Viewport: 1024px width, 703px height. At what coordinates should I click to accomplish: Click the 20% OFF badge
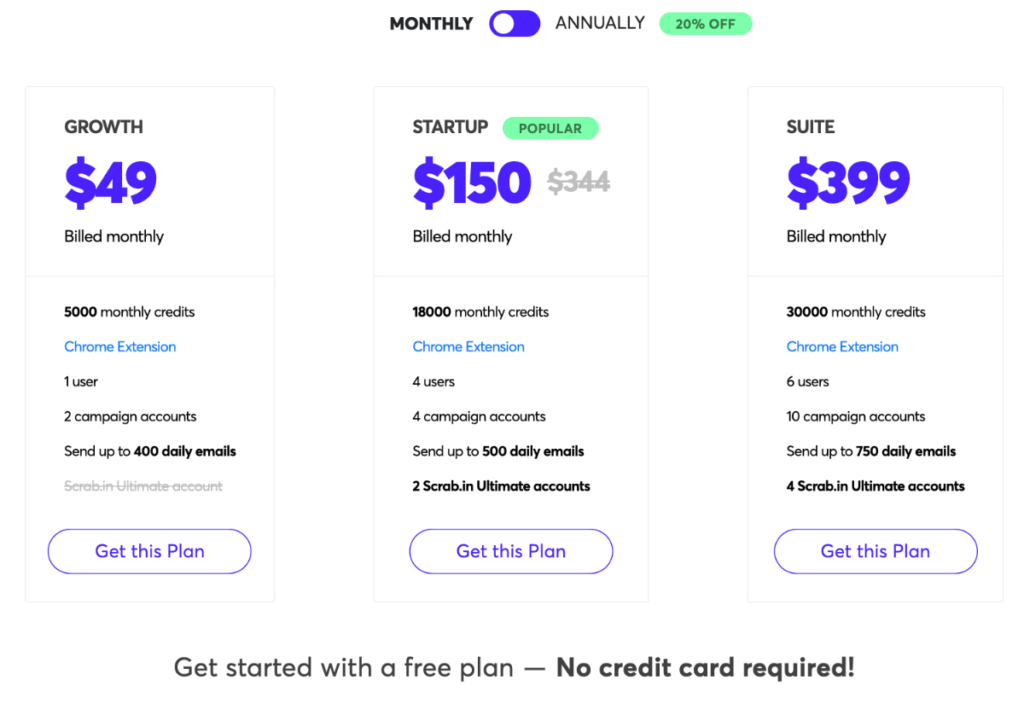pyautogui.click(x=705, y=24)
